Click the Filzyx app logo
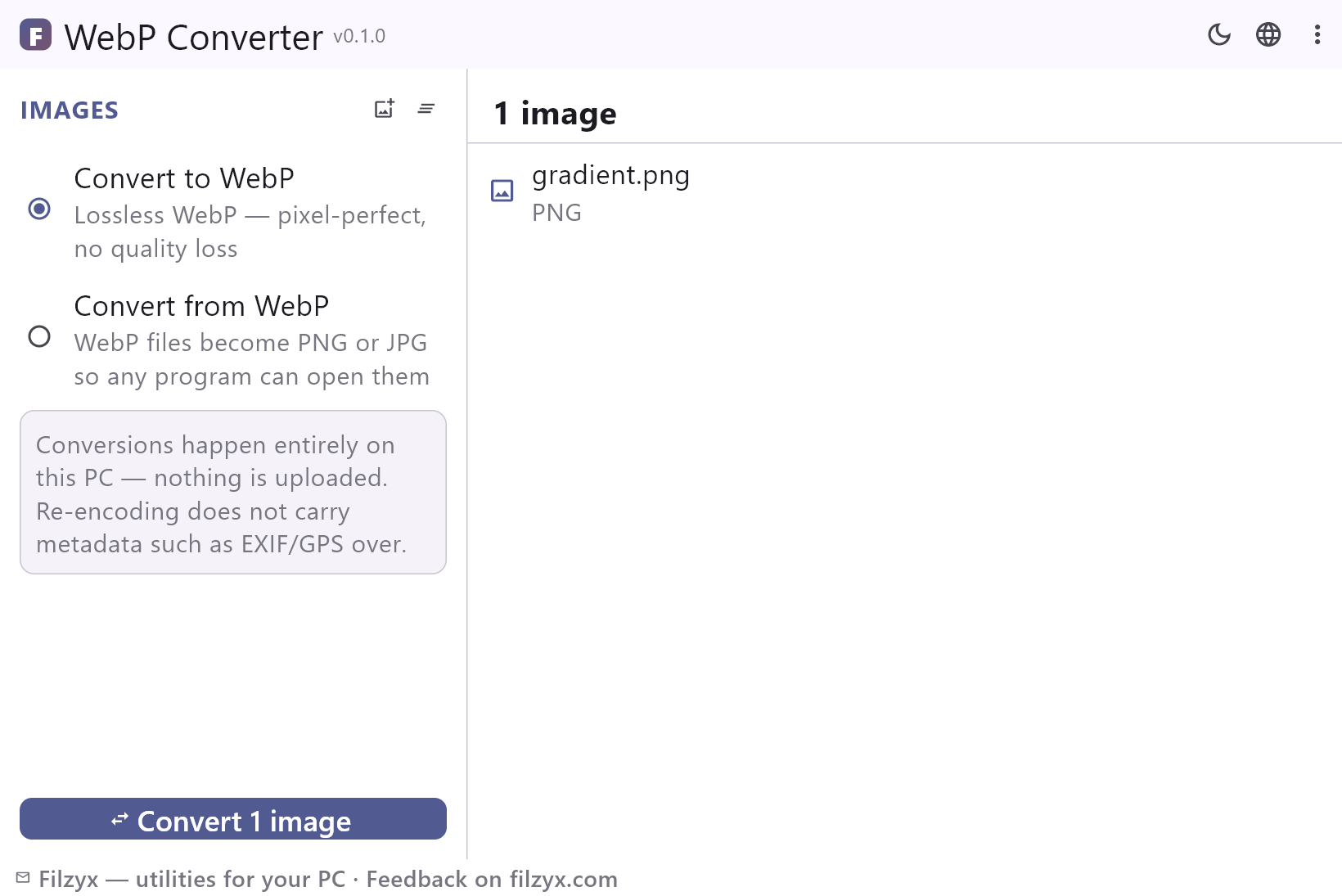1342x896 pixels. click(35, 35)
